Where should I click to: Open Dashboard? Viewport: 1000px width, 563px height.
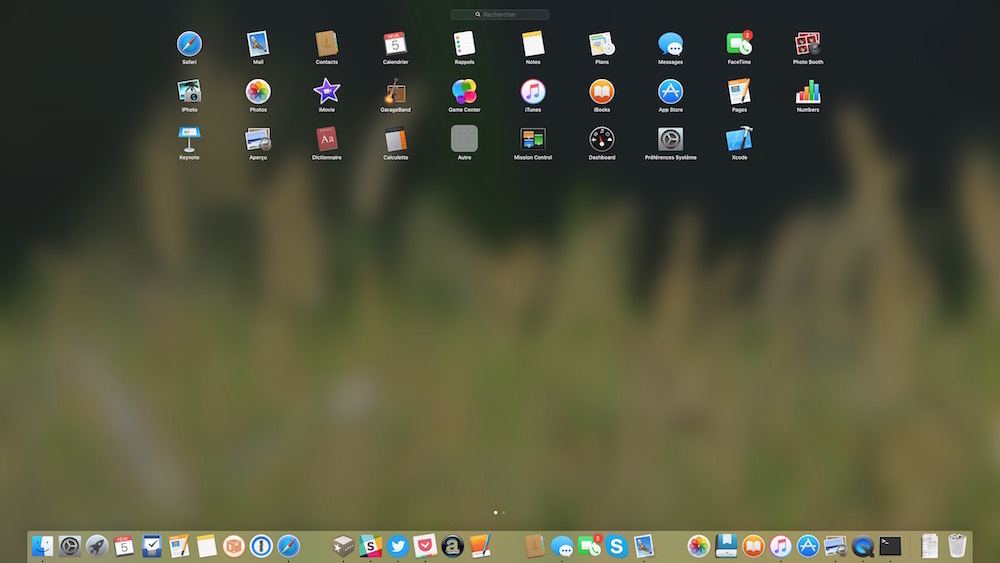coord(601,140)
